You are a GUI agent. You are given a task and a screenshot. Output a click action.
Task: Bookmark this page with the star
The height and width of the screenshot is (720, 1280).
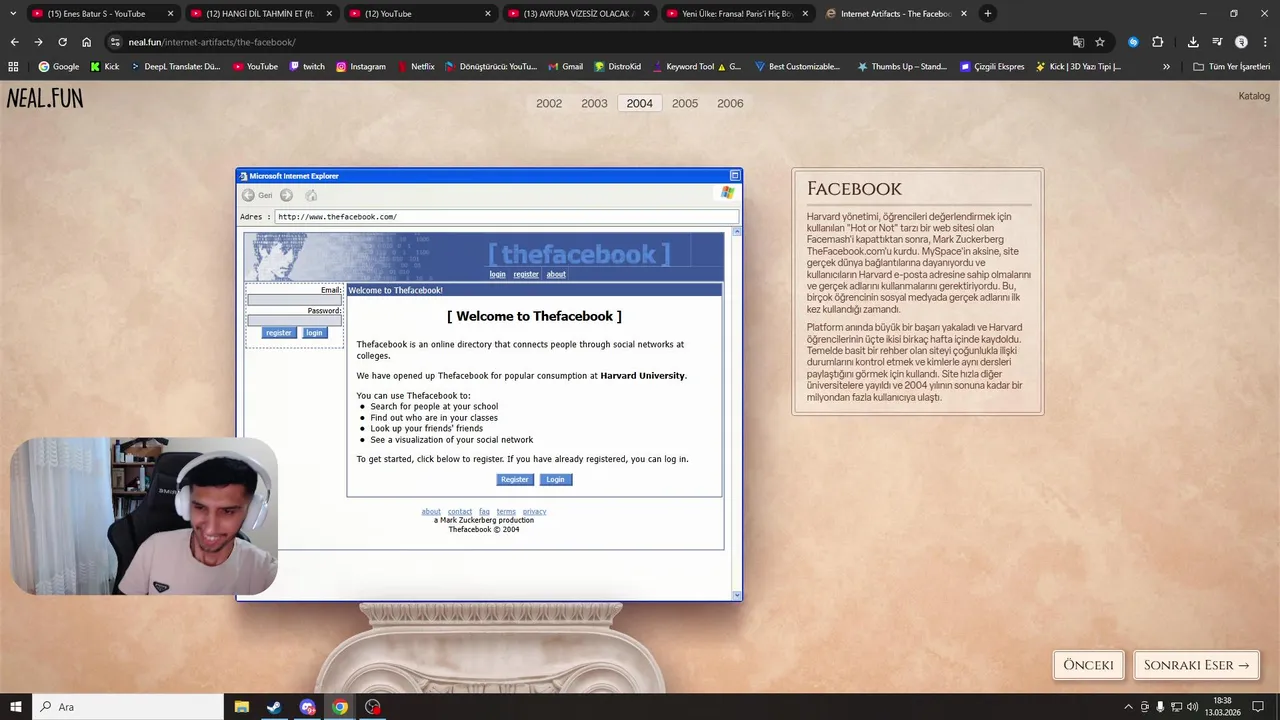pyautogui.click(x=1100, y=42)
